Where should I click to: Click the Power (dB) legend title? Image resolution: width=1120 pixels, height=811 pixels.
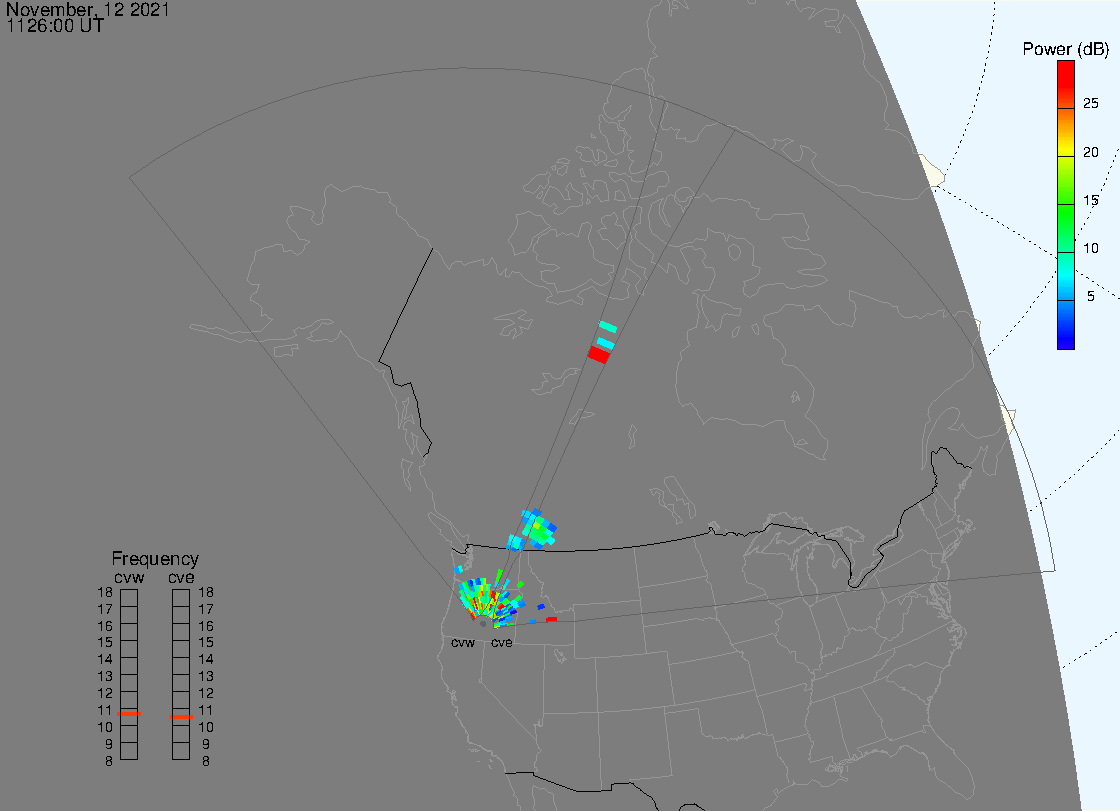(x=1065, y=49)
